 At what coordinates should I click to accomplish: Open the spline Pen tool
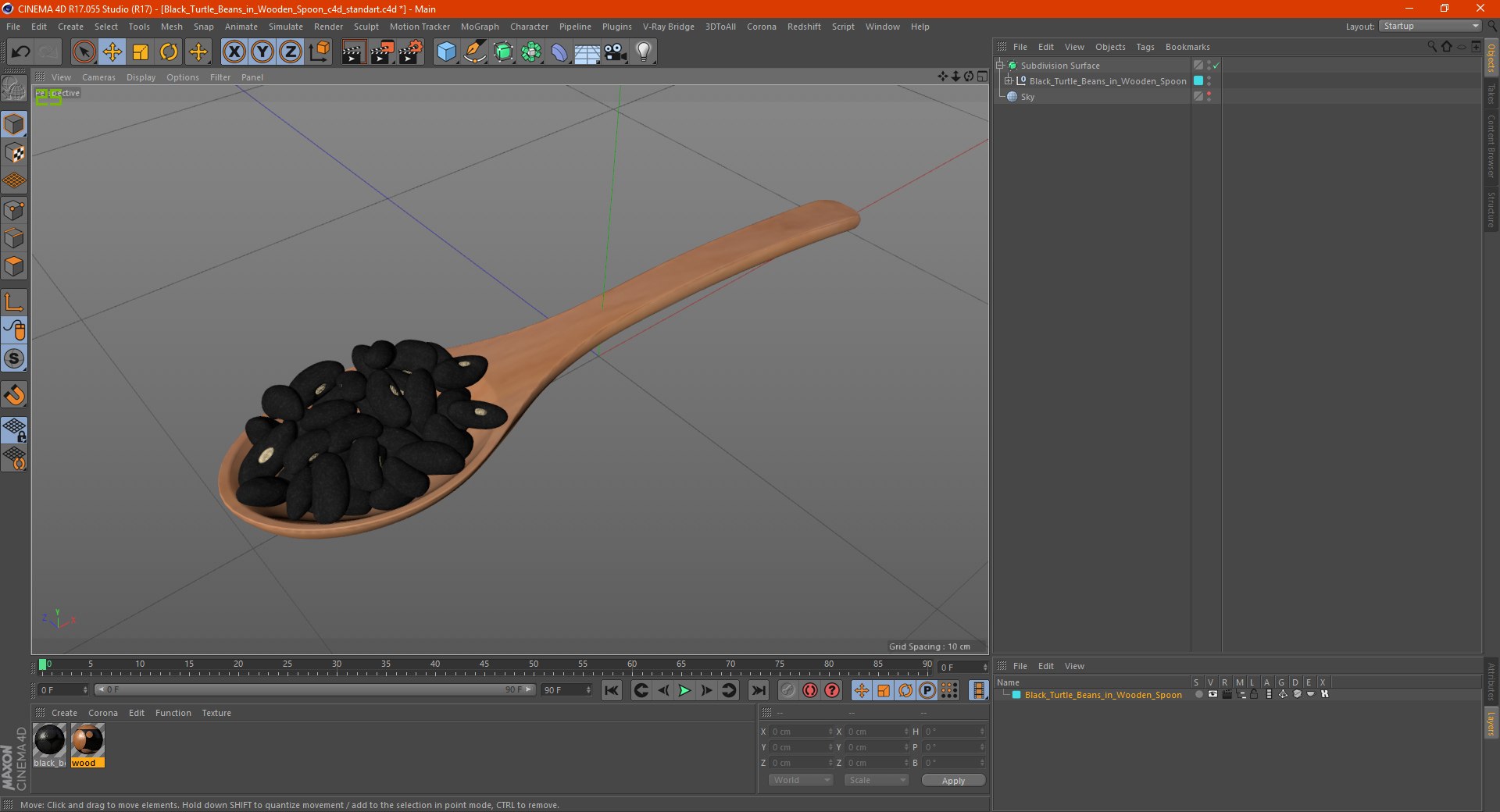click(x=474, y=52)
